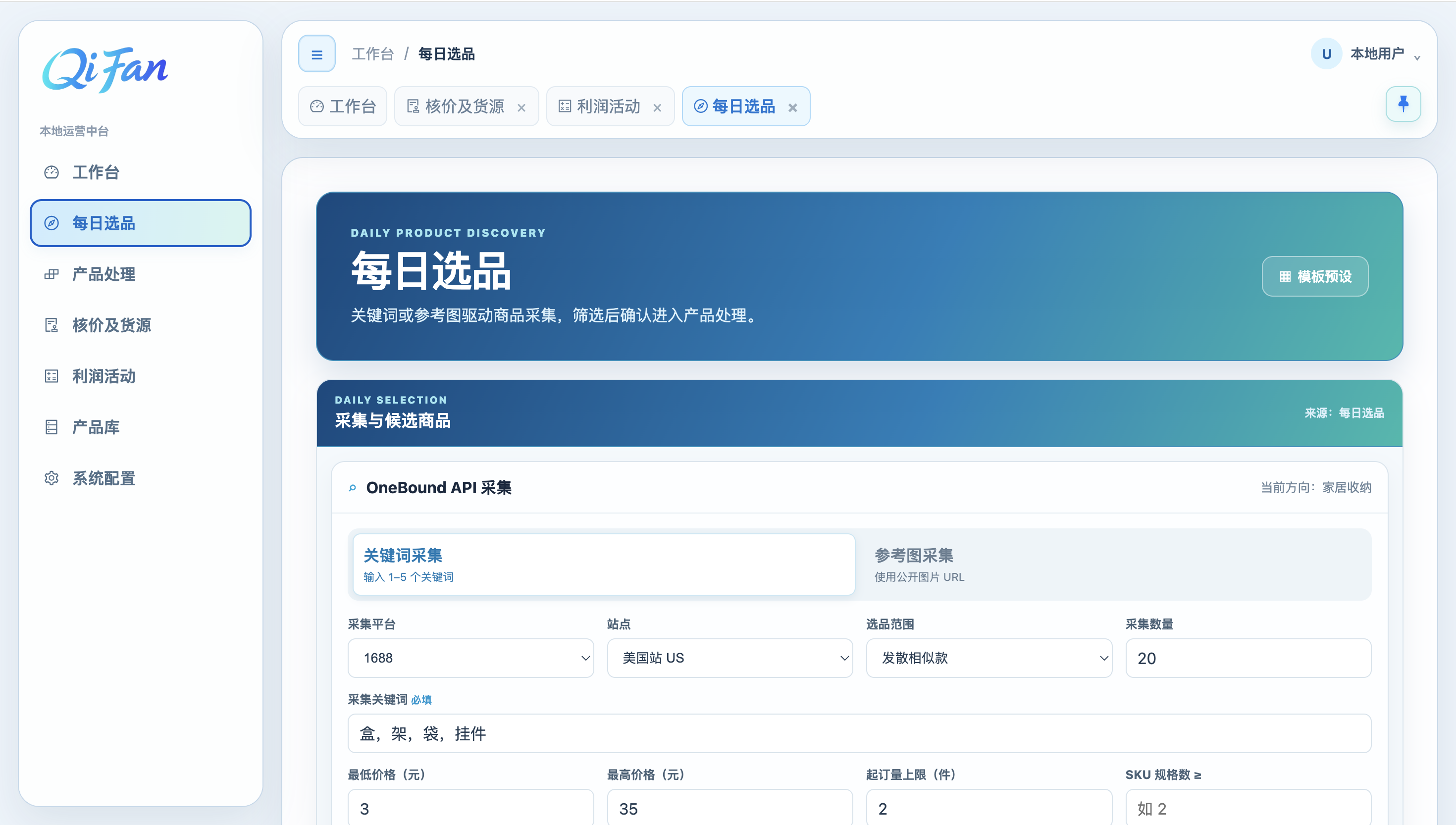Click the 工作台 breadcrumb link
The height and width of the screenshot is (825, 1456).
coord(373,54)
